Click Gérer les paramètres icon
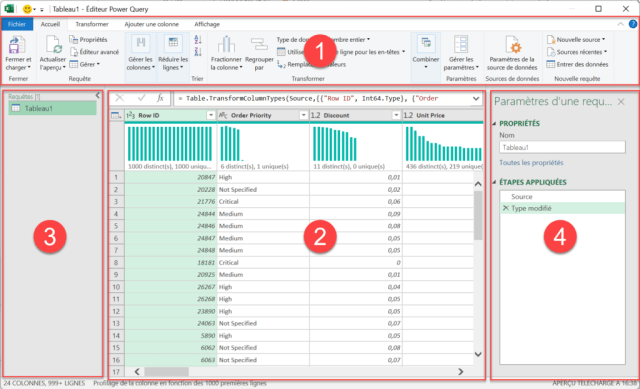 click(x=461, y=44)
